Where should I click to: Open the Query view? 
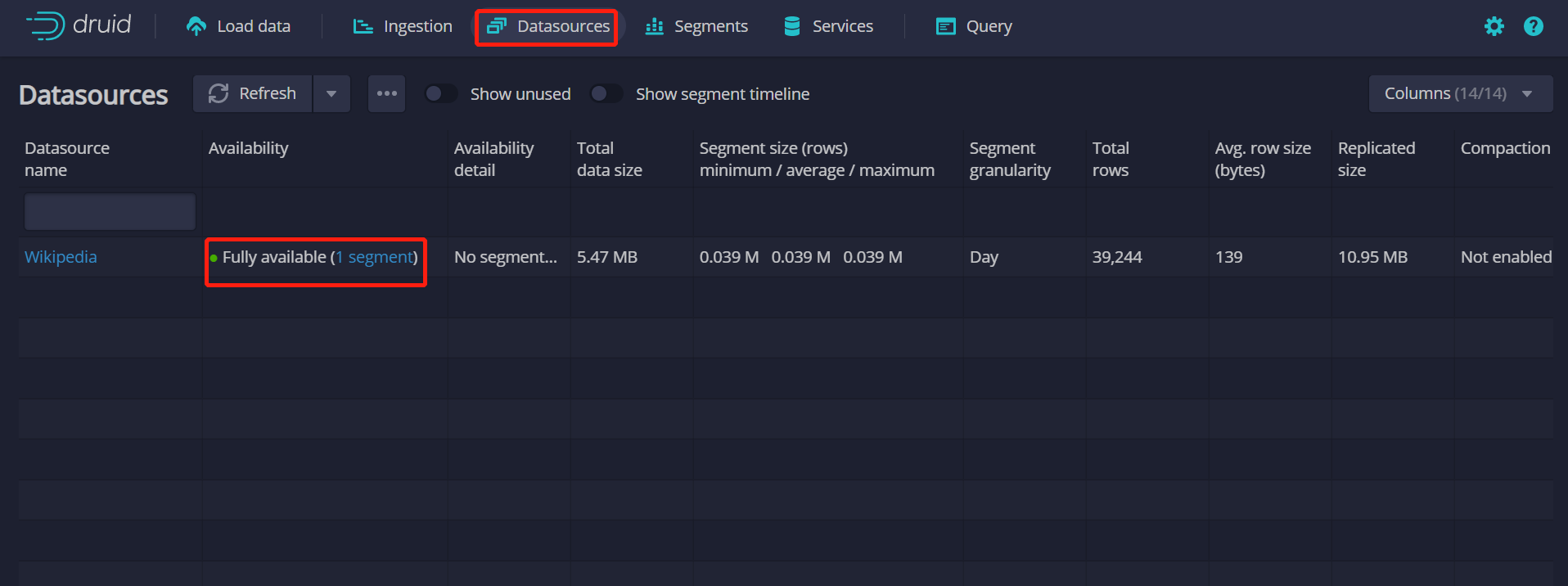click(974, 26)
